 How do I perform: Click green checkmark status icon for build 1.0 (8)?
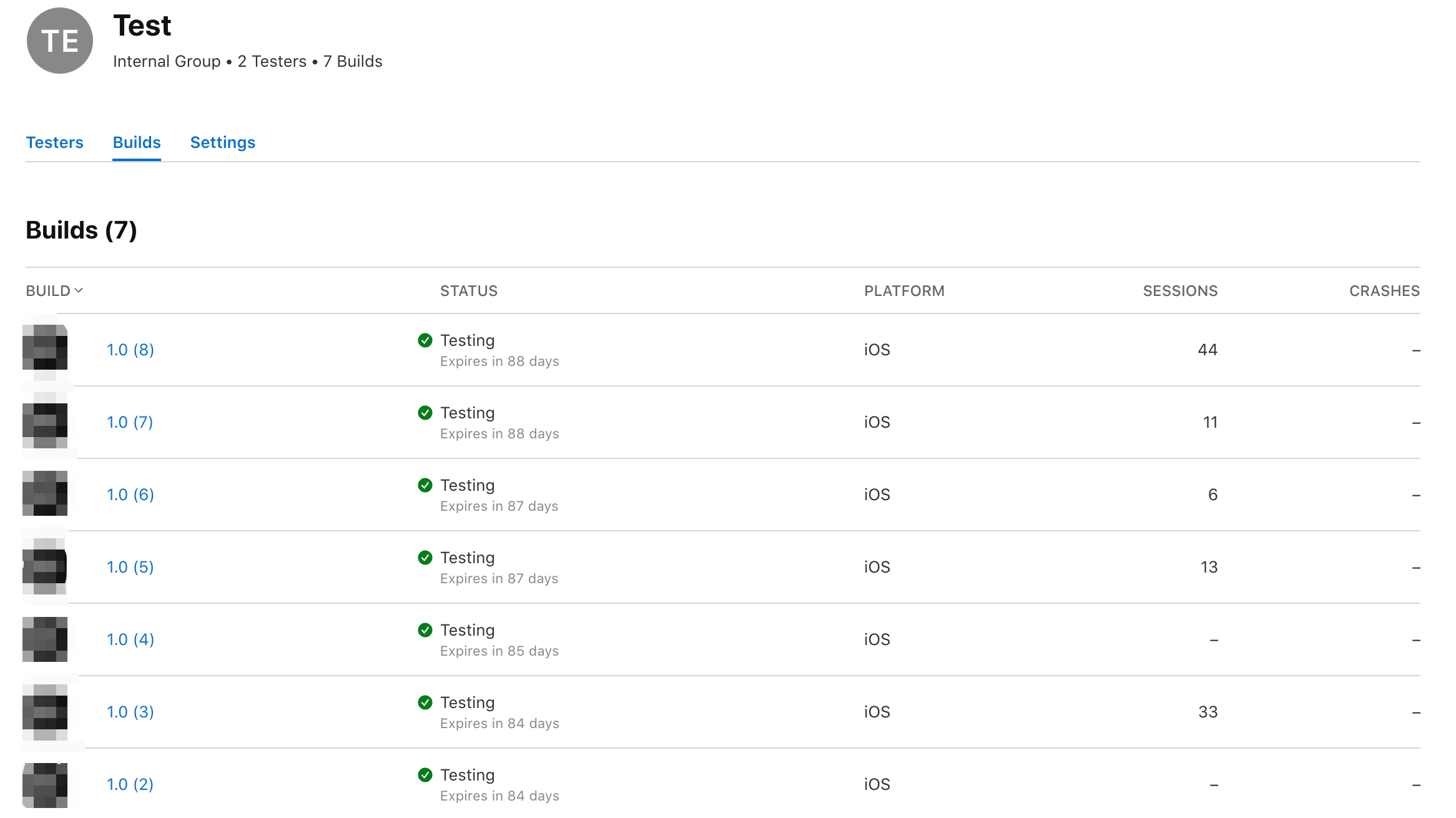(x=425, y=340)
